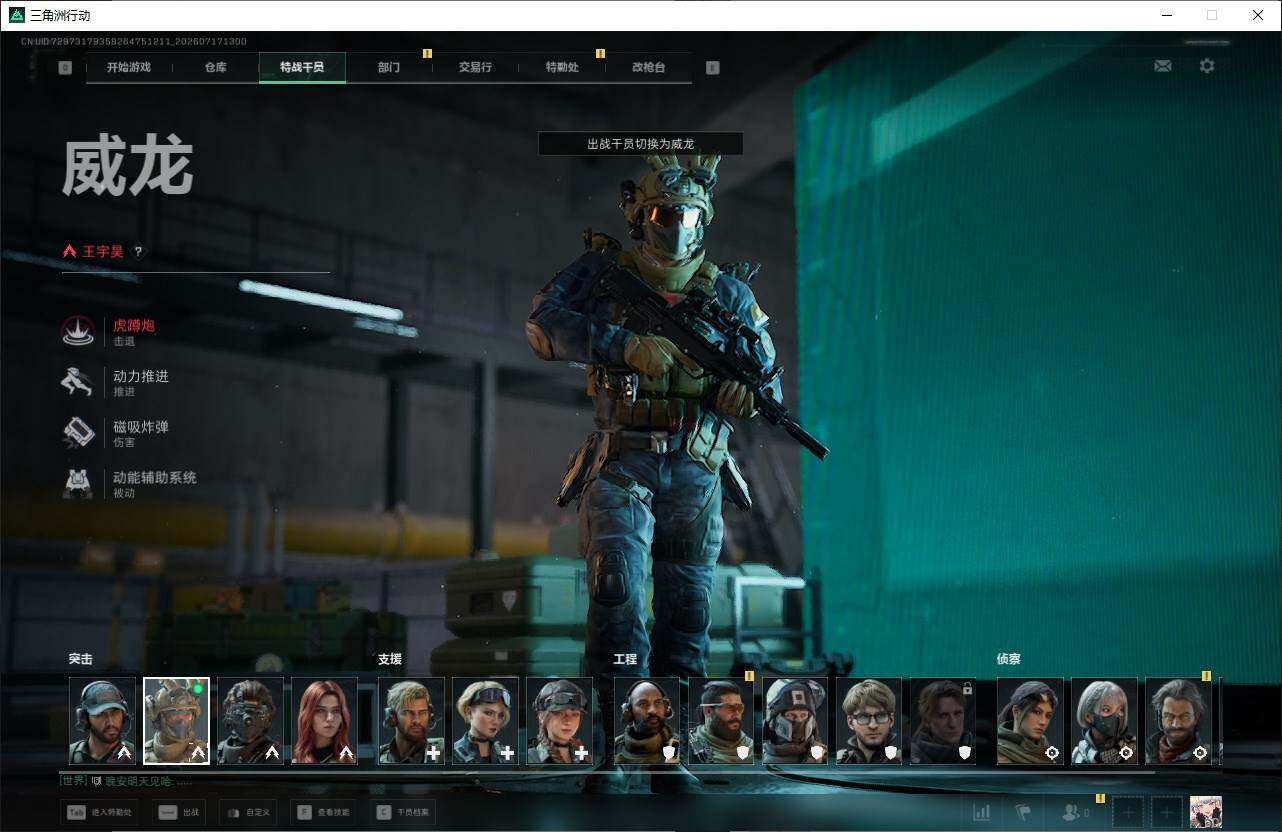Open the statistics bar chart icon
Image resolution: width=1282 pixels, height=832 pixels.
982,813
